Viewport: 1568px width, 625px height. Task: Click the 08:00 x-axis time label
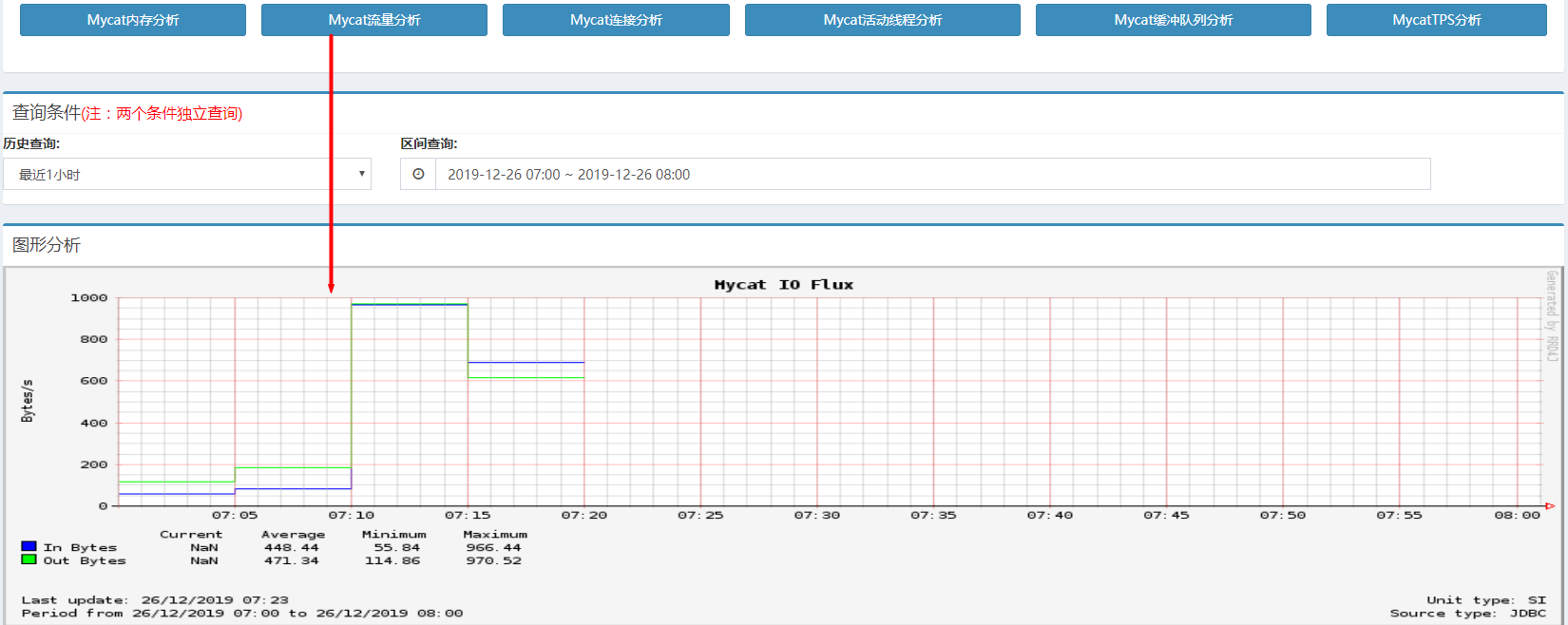click(x=1517, y=515)
